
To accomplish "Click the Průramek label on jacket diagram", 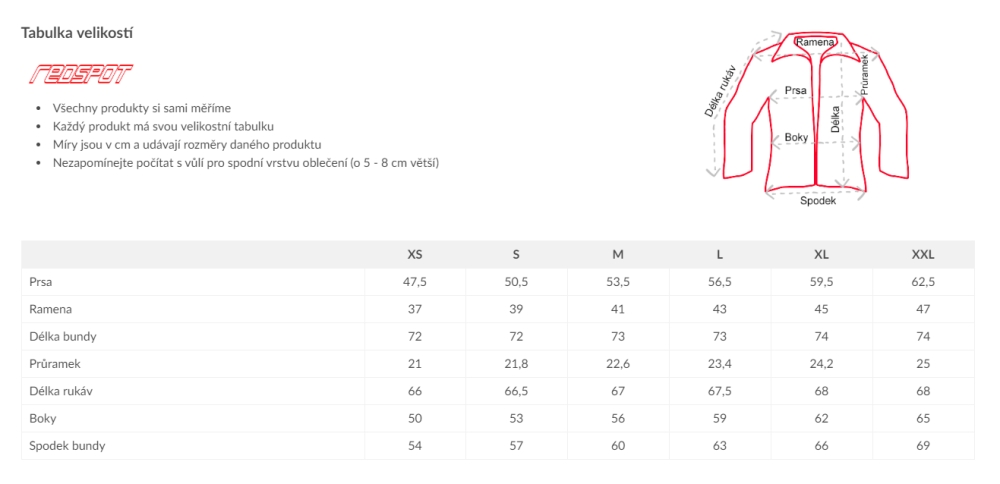I will 865,75.
